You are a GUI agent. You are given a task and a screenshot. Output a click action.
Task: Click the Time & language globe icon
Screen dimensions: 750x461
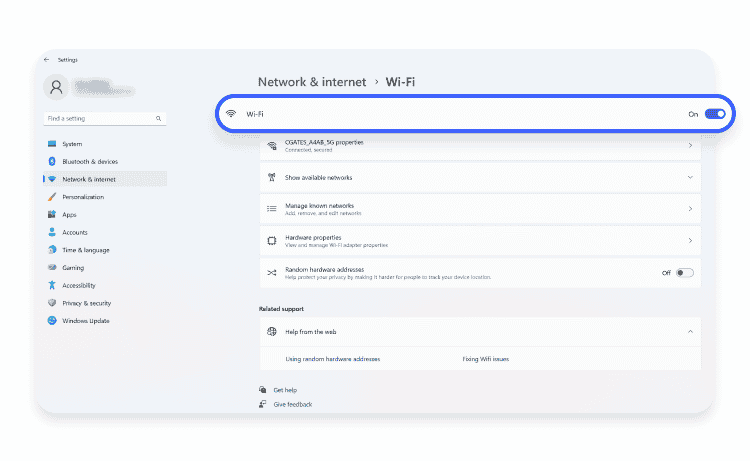[52, 250]
